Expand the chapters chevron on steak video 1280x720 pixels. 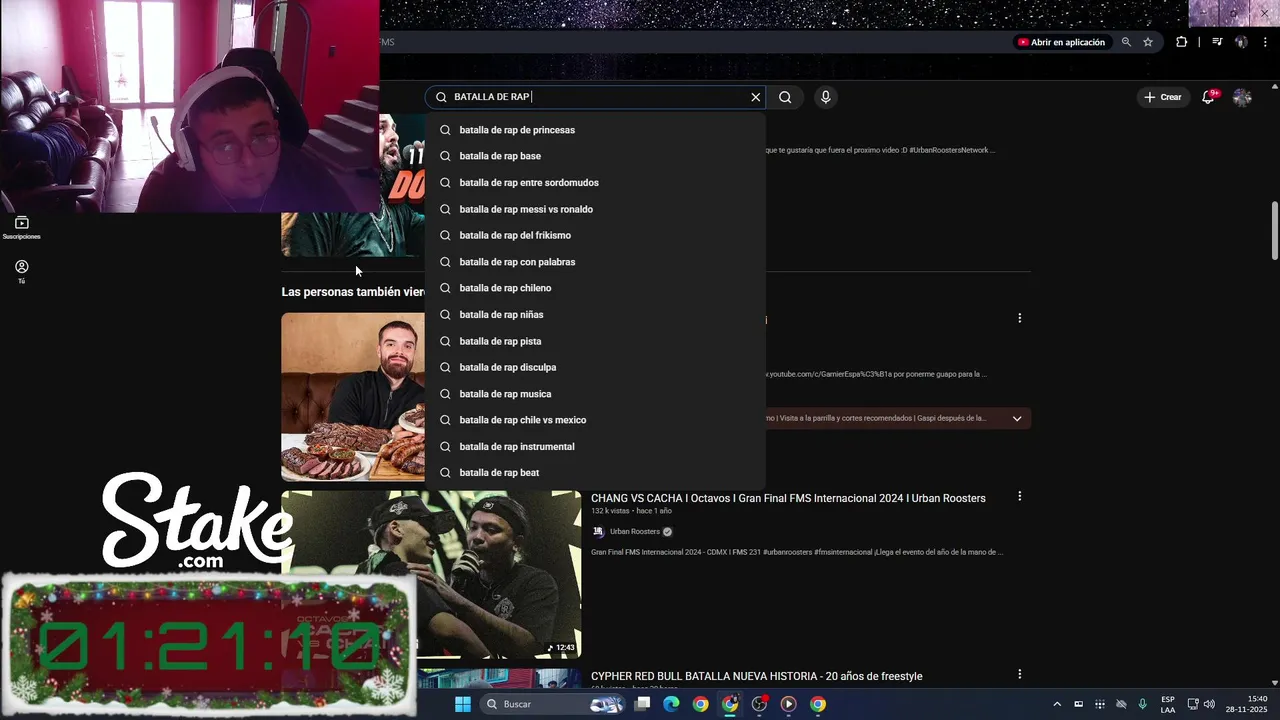point(1017,418)
